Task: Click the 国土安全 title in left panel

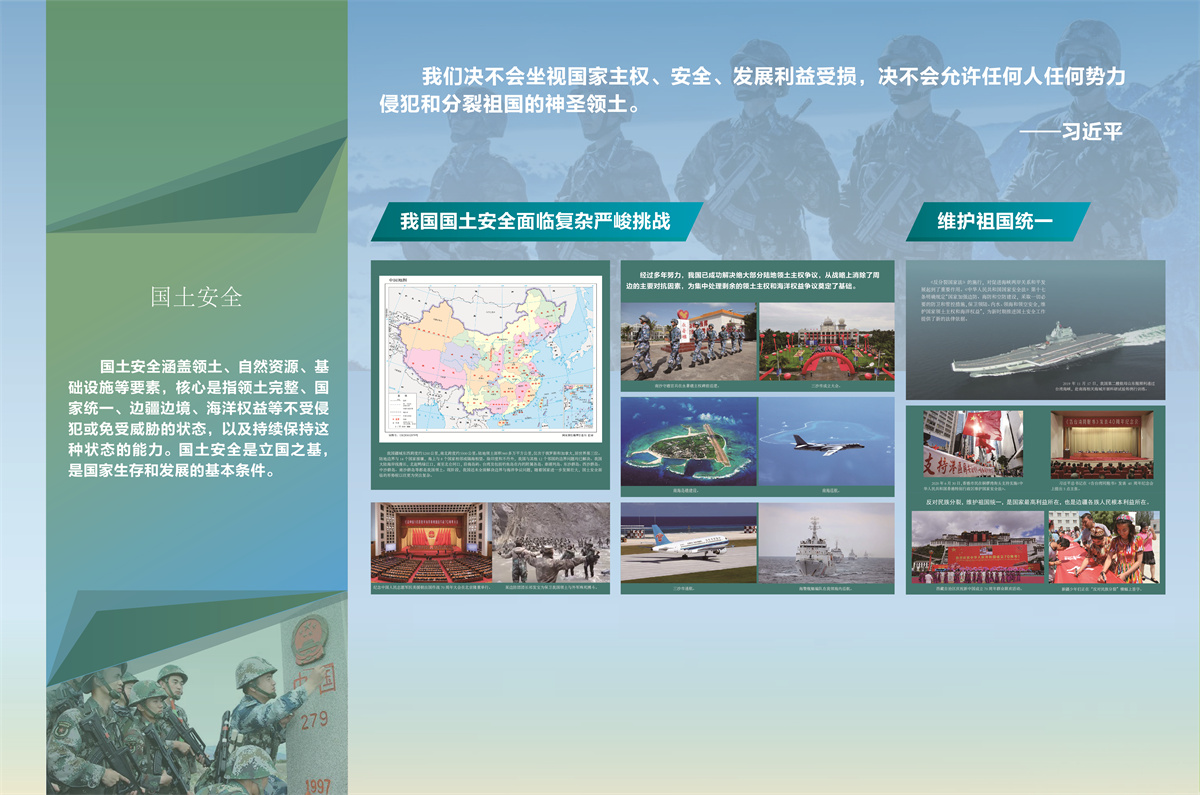Action: [196, 297]
